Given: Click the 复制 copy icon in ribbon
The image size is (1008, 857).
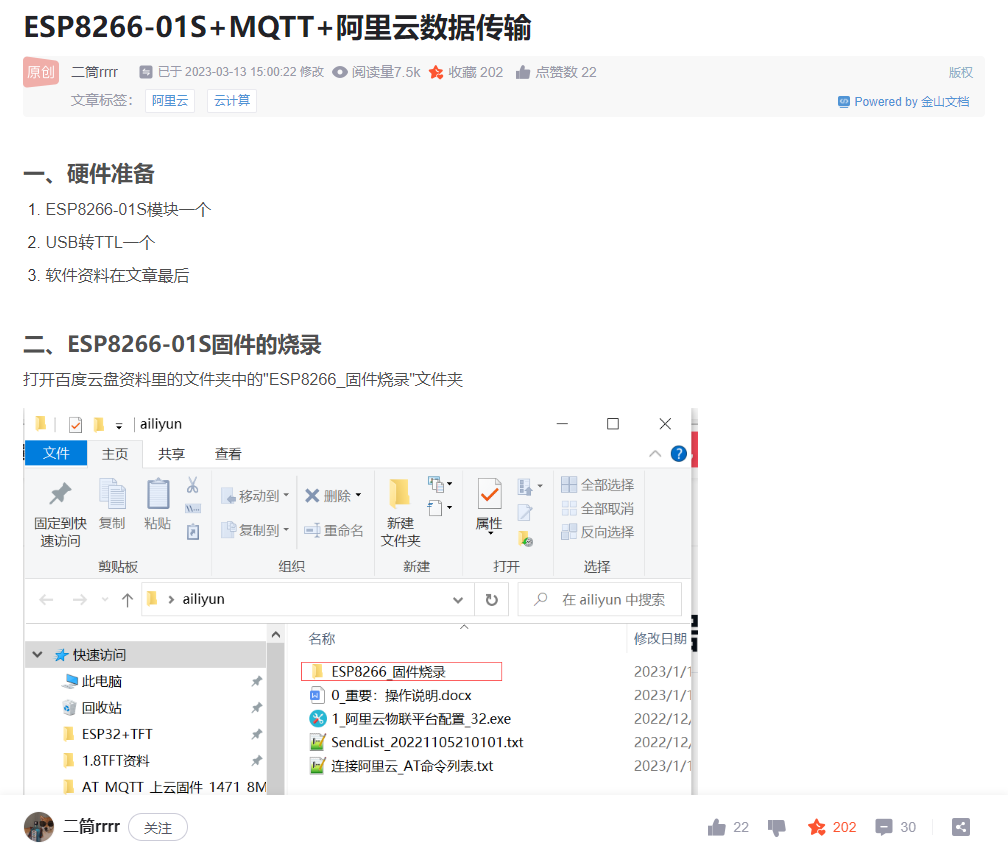Looking at the screenshot, I should coord(112,494).
